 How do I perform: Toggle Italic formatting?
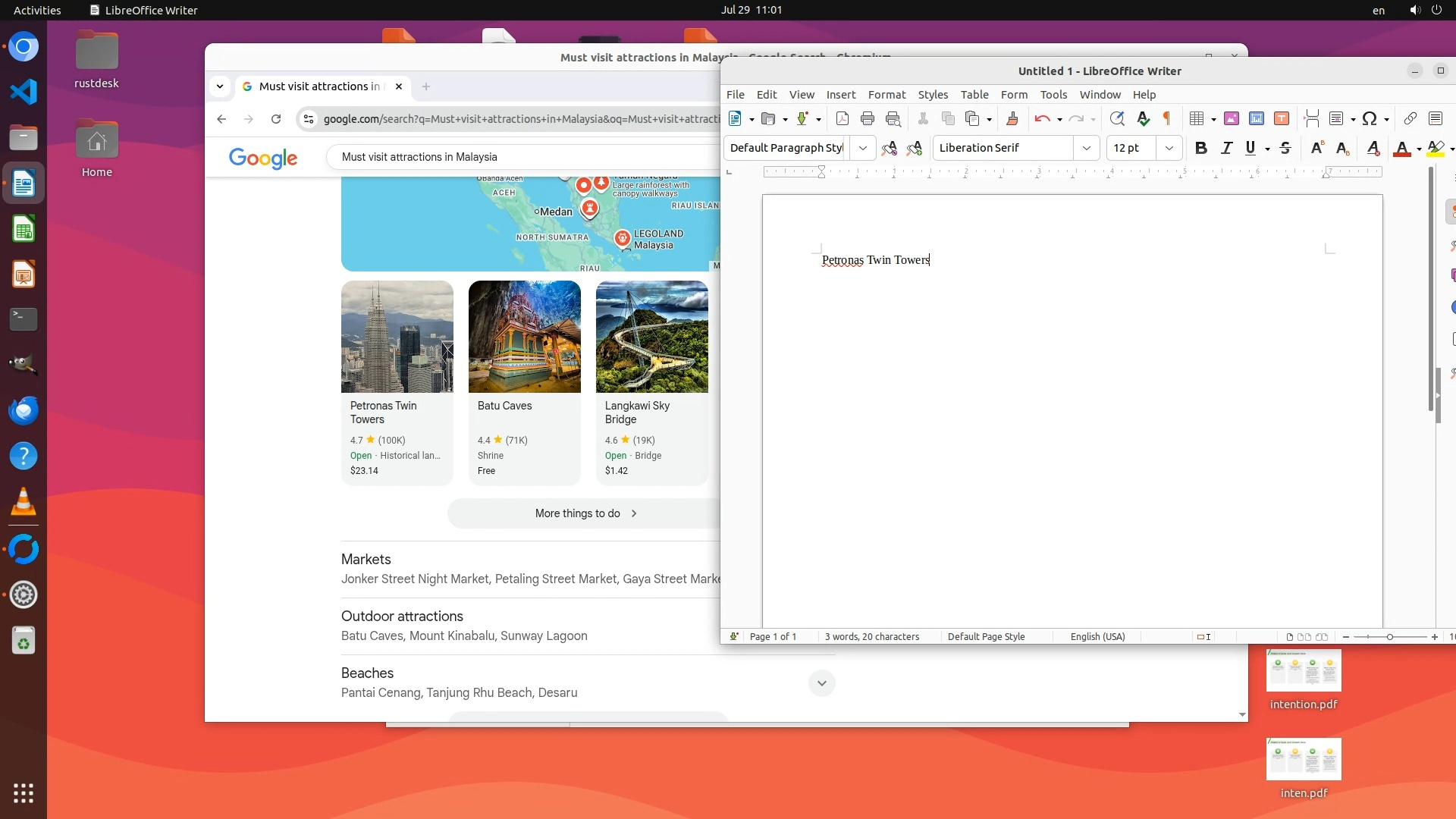pos(1226,148)
